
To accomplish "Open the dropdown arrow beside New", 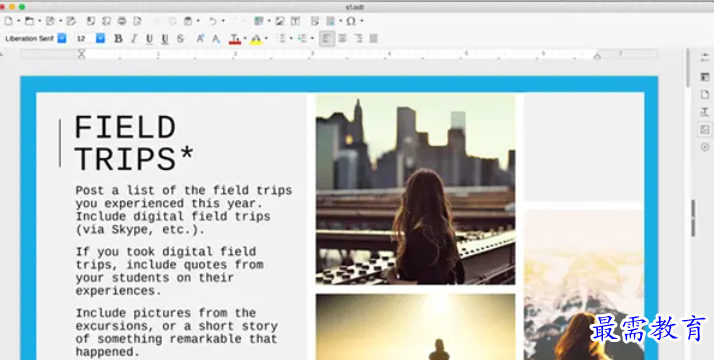I will coord(19,21).
